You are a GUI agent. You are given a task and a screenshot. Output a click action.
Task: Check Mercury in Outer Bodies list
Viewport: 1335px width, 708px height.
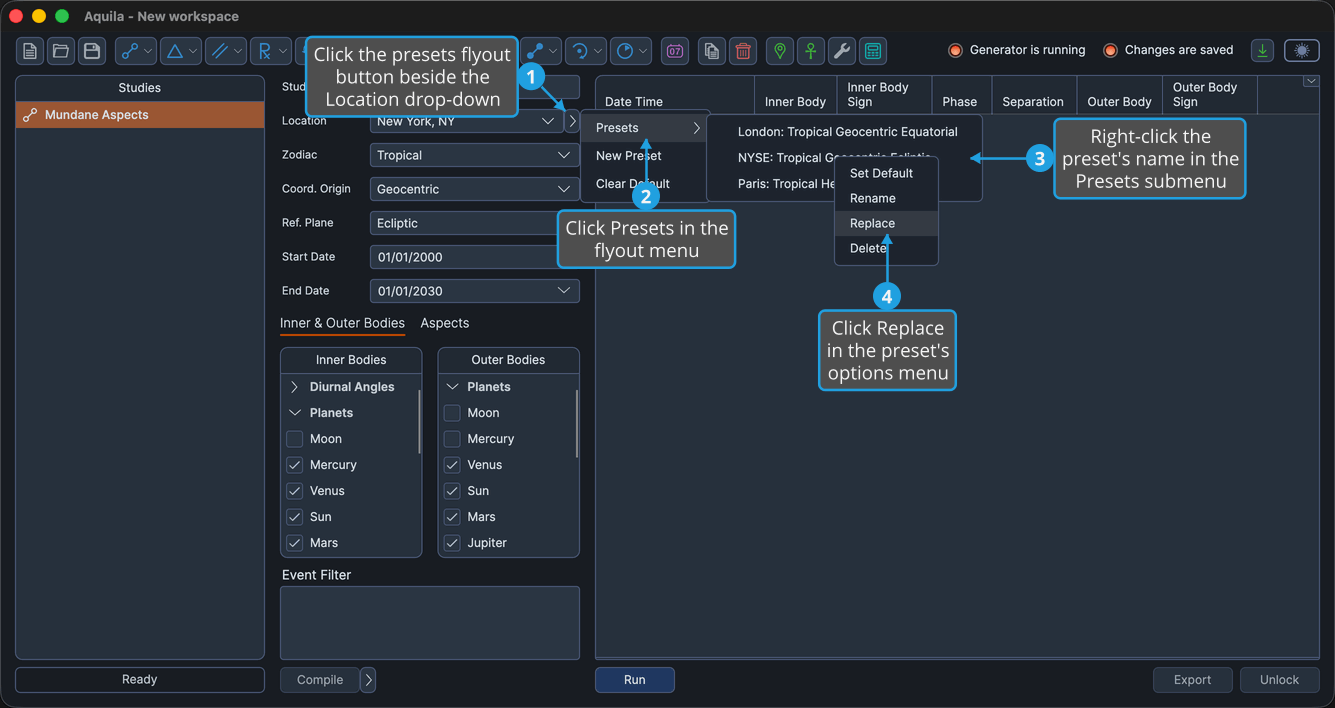(x=452, y=439)
